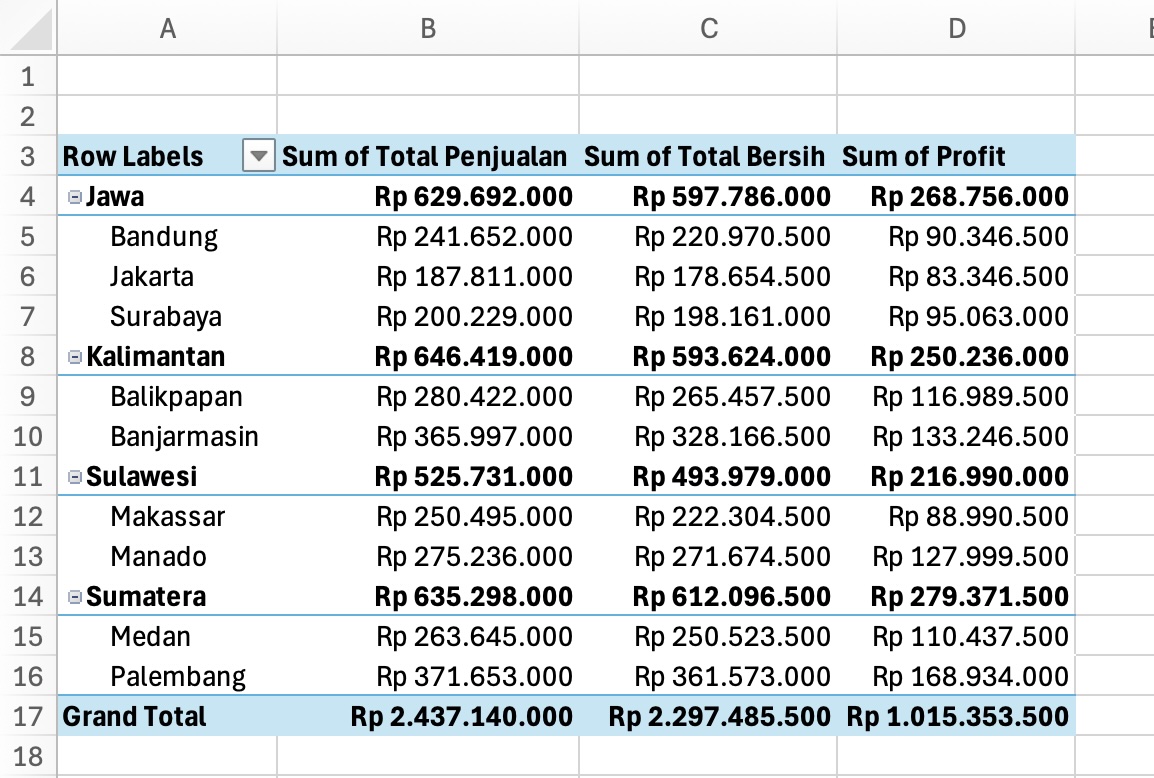Select column D header
The width and height of the screenshot is (1154, 778).
tap(956, 28)
